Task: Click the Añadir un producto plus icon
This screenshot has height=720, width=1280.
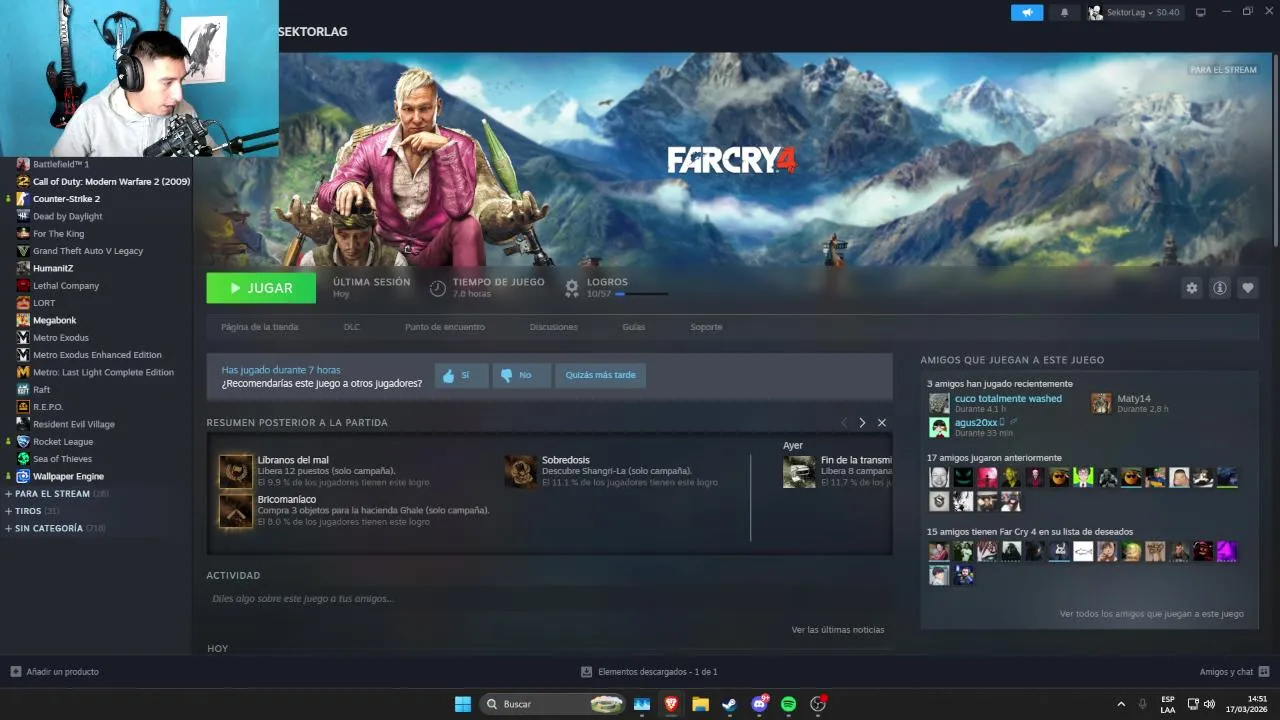Action: click(x=15, y=672)
